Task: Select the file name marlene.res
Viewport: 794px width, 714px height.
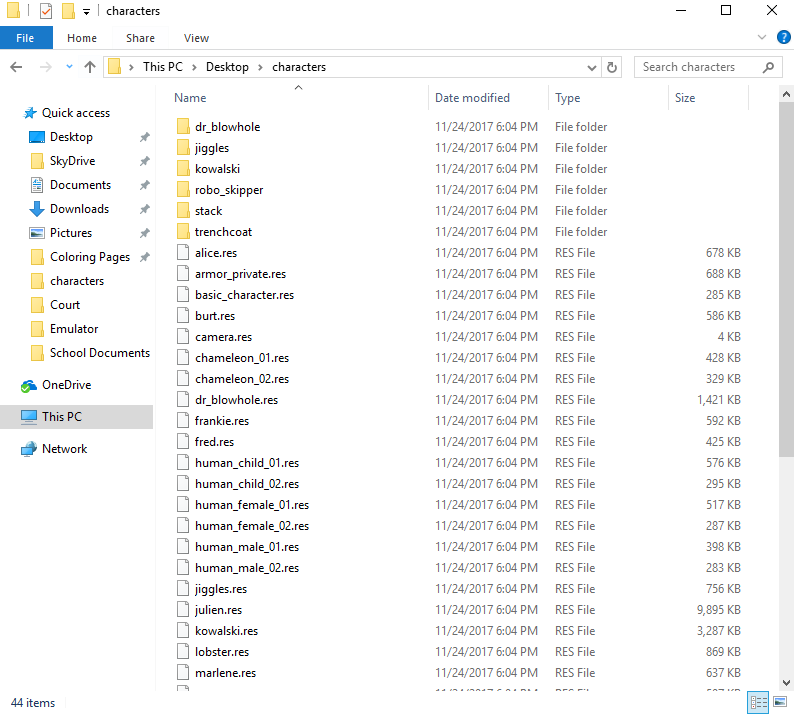Action: [225, 673]
